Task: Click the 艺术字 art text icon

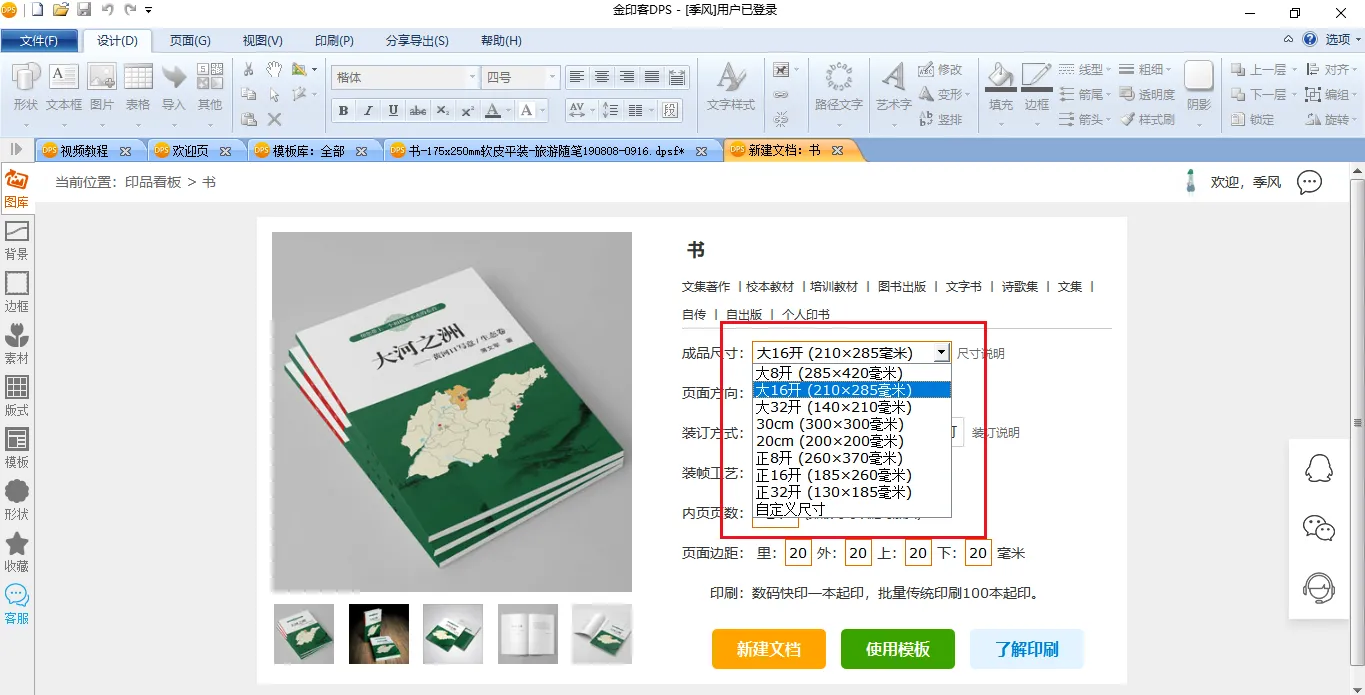Action: pos(894,86)
